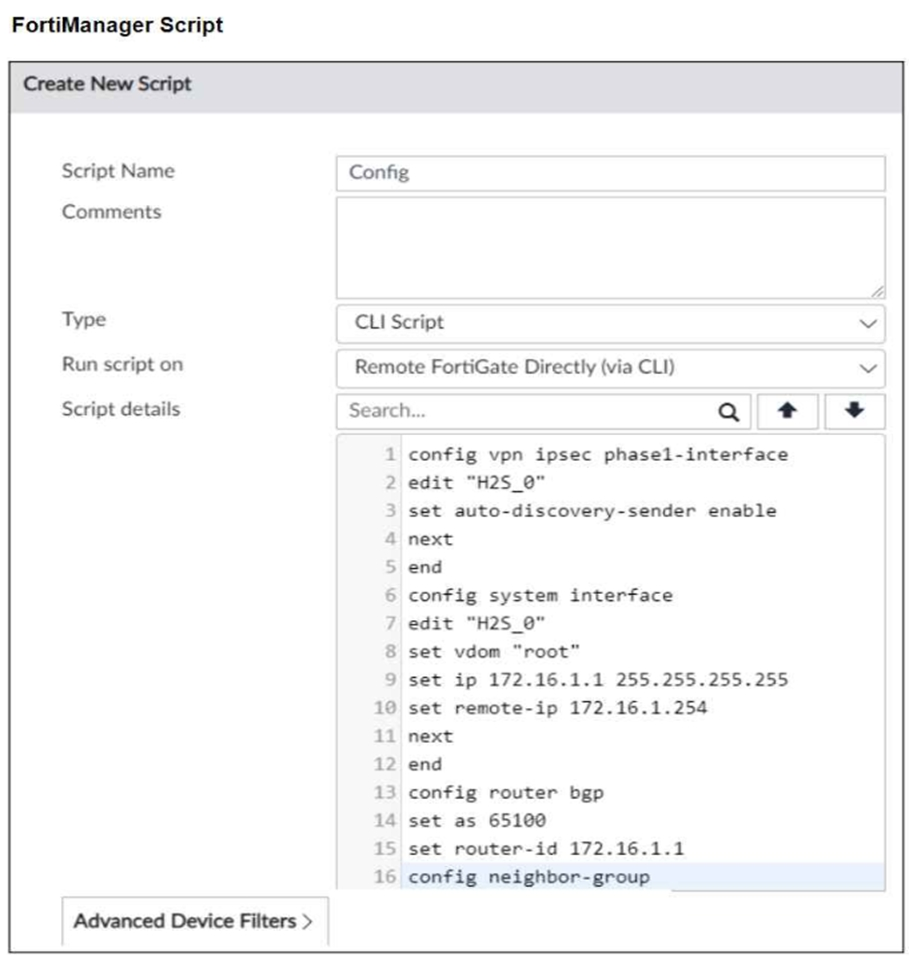Click the set remote-ip 172.16.1.254 line

557,708
